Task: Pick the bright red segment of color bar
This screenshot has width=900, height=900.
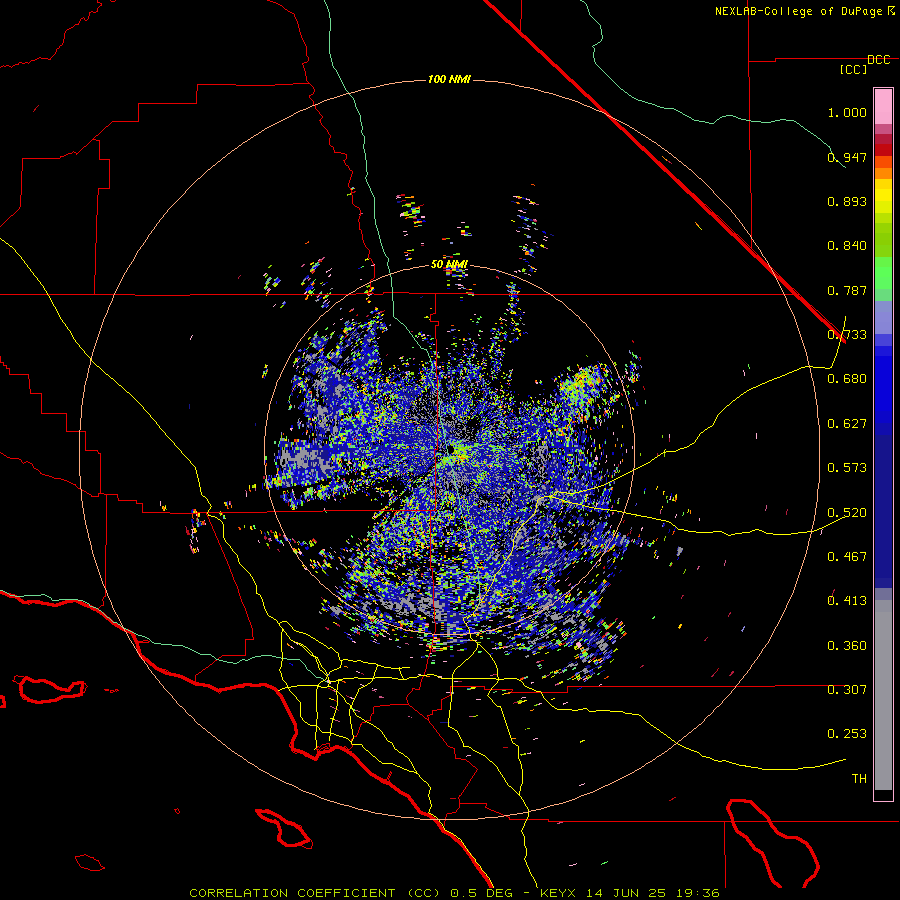Action: click(x=883, y=150)
